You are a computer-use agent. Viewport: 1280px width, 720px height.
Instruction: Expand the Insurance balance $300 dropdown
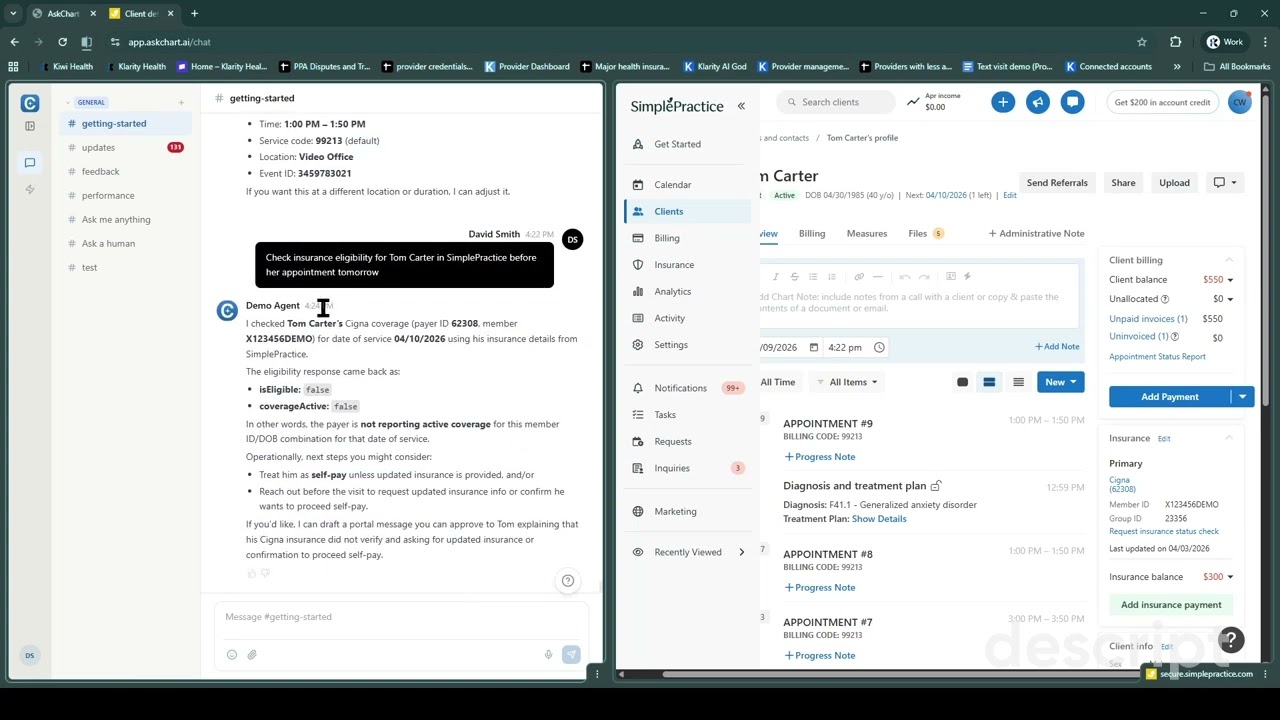coord(1230,577)
